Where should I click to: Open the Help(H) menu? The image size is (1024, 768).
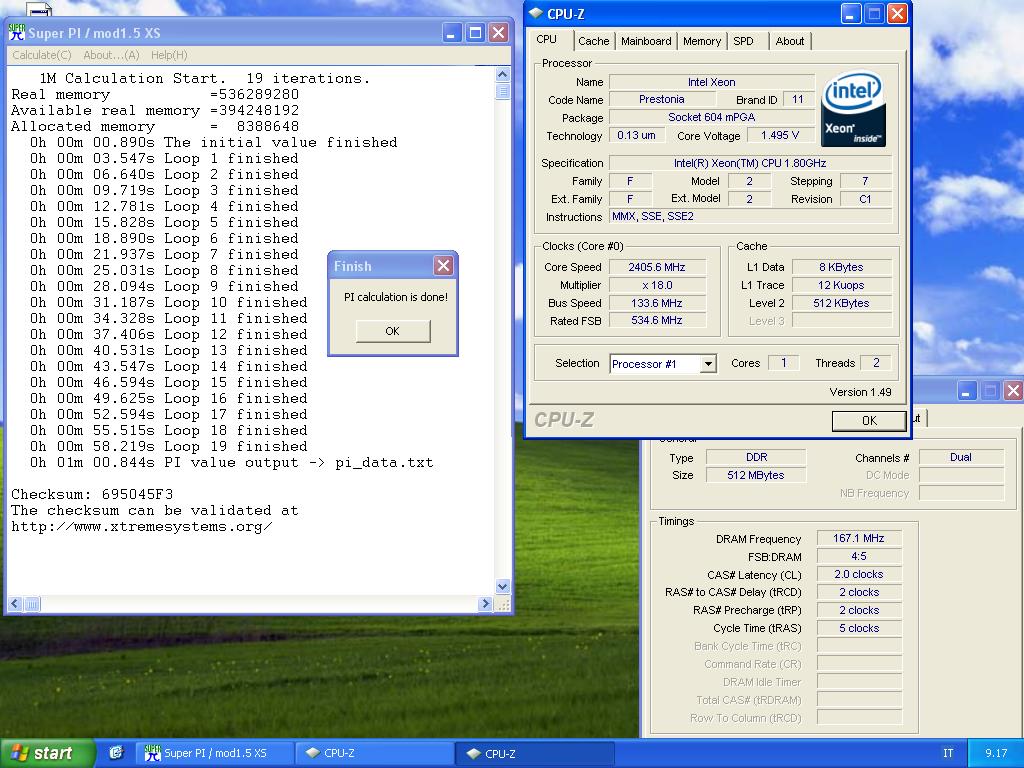point(169,55)
